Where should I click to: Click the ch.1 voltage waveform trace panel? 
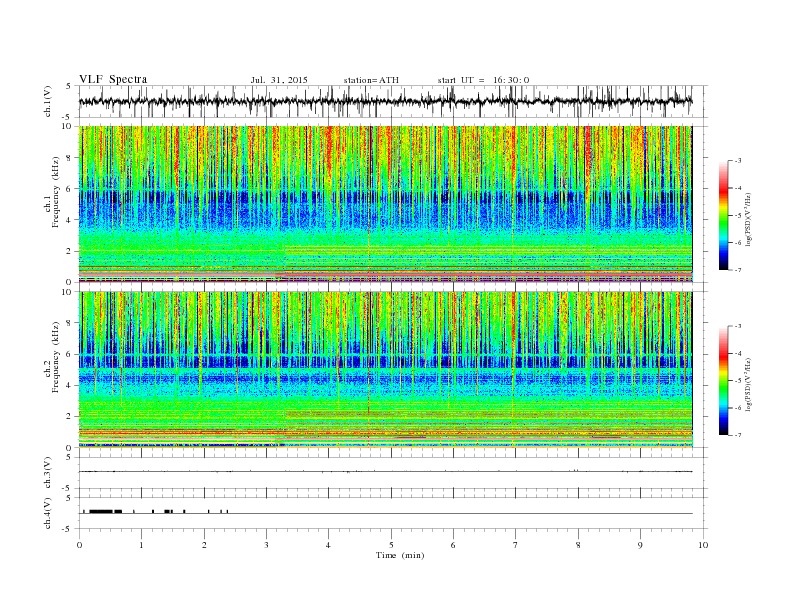click(x=385, y=101)
